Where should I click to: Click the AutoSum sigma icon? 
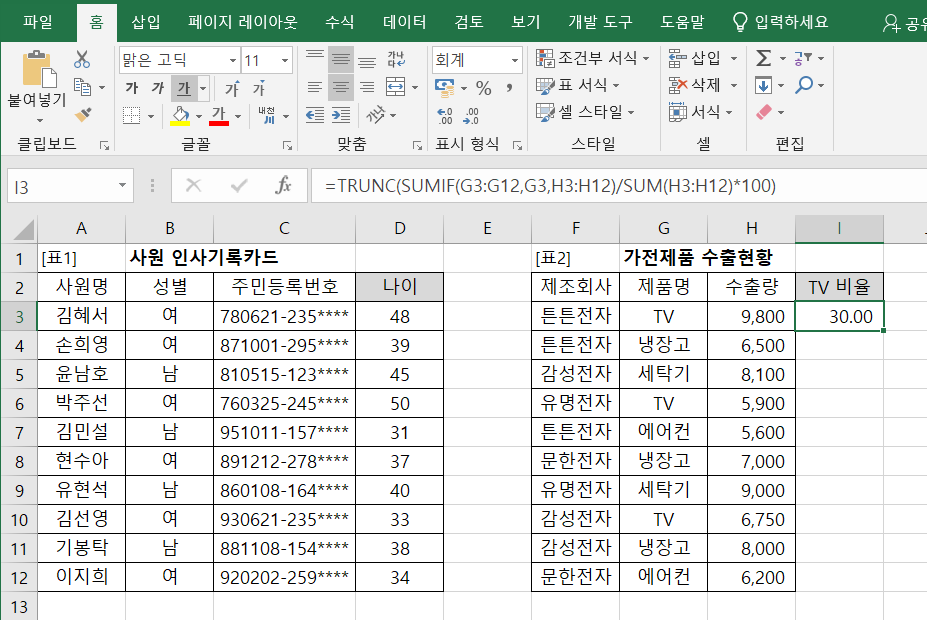764,59
